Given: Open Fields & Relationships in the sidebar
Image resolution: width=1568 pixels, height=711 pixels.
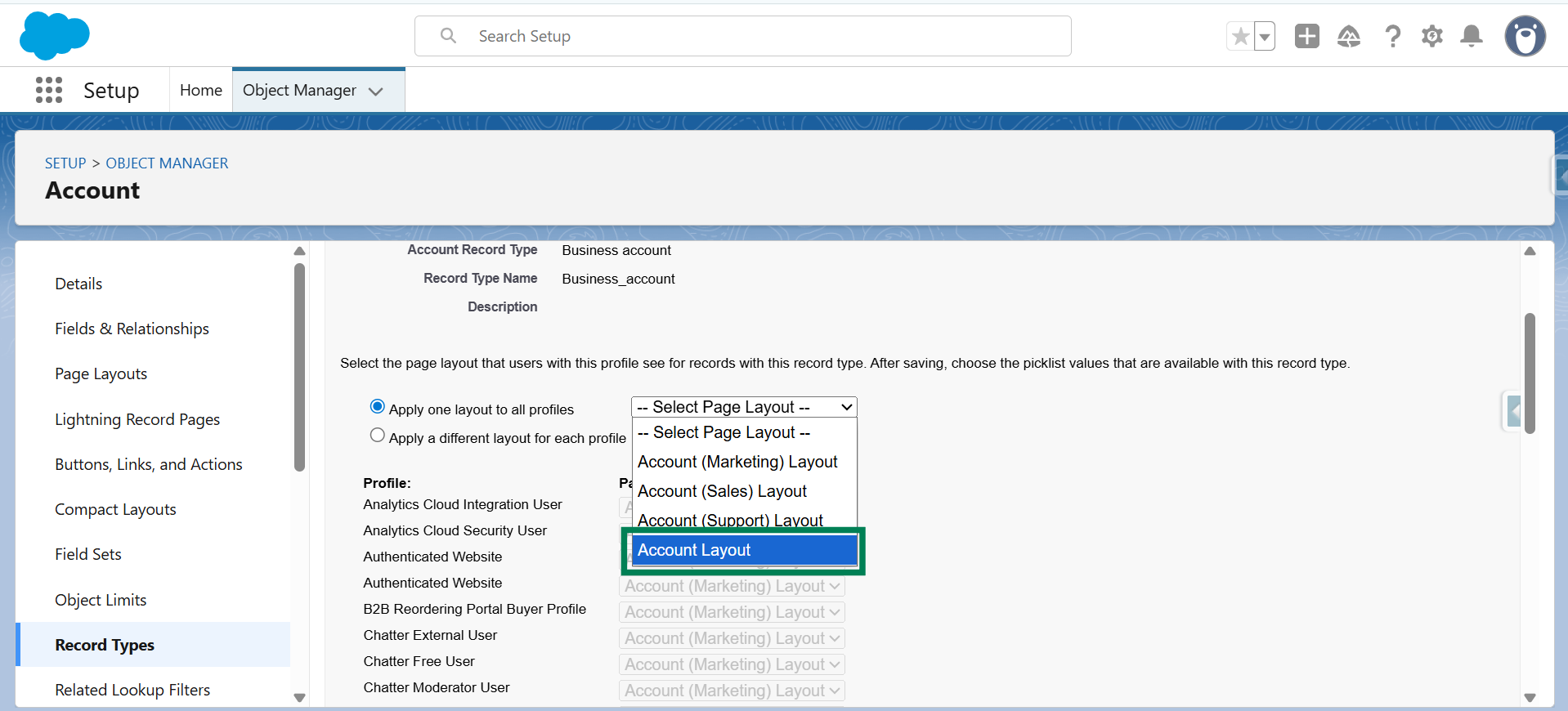Looking at the screenshot, I should (x=132, y=329).
